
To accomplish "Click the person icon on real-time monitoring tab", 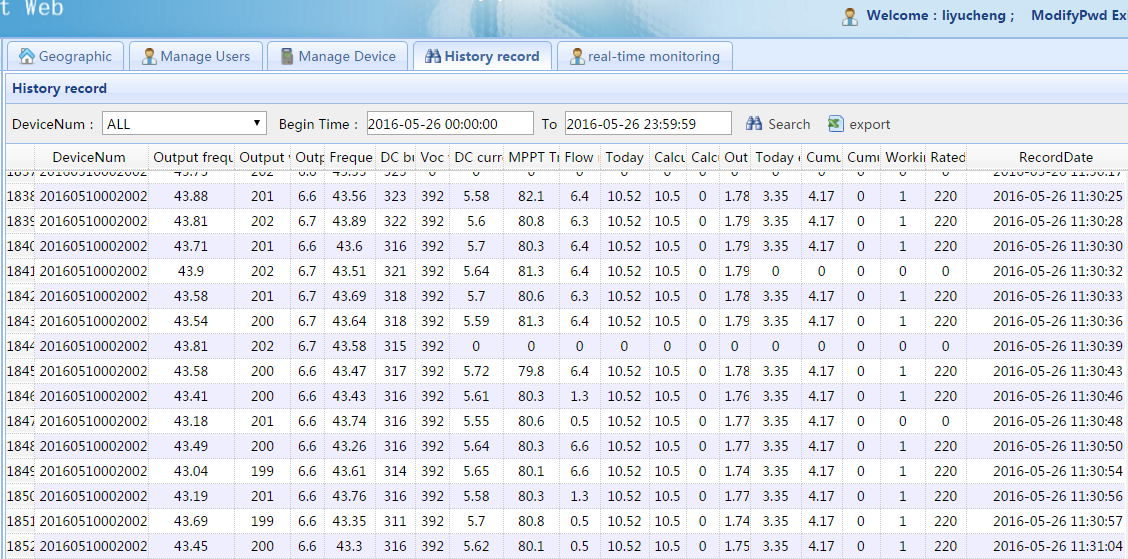I will click(577, 56).
